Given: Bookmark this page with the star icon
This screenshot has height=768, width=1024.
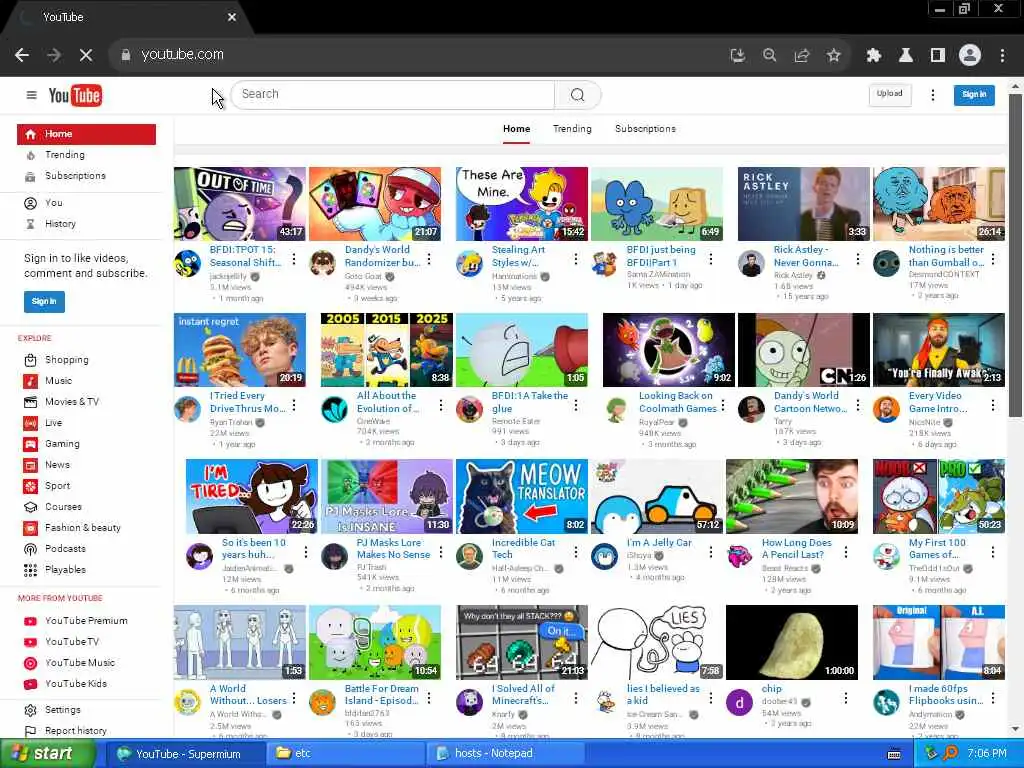Looking at the screenshot, I should (834, 56).
